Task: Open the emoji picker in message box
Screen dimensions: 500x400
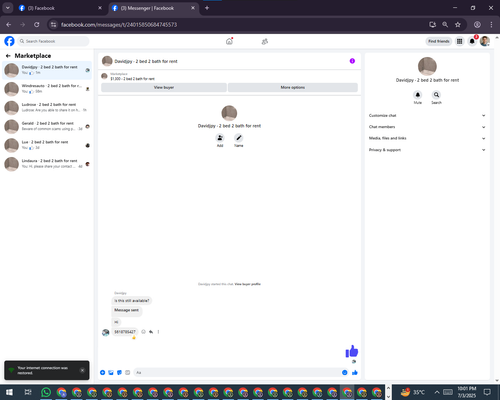Action: pos(345,372)
